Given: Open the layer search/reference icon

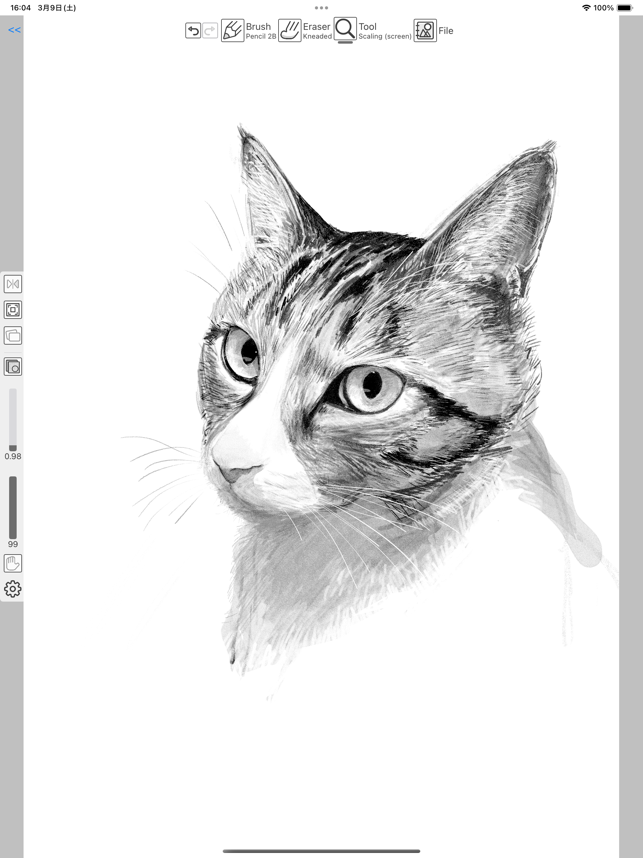Looking at the screenshot, I should tap(13, 367).
